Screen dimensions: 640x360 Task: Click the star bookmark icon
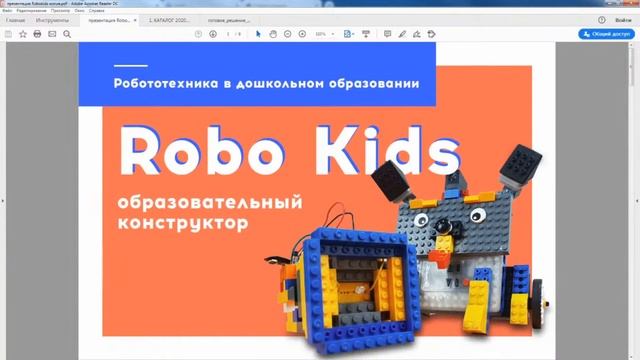tap(23, 34)
